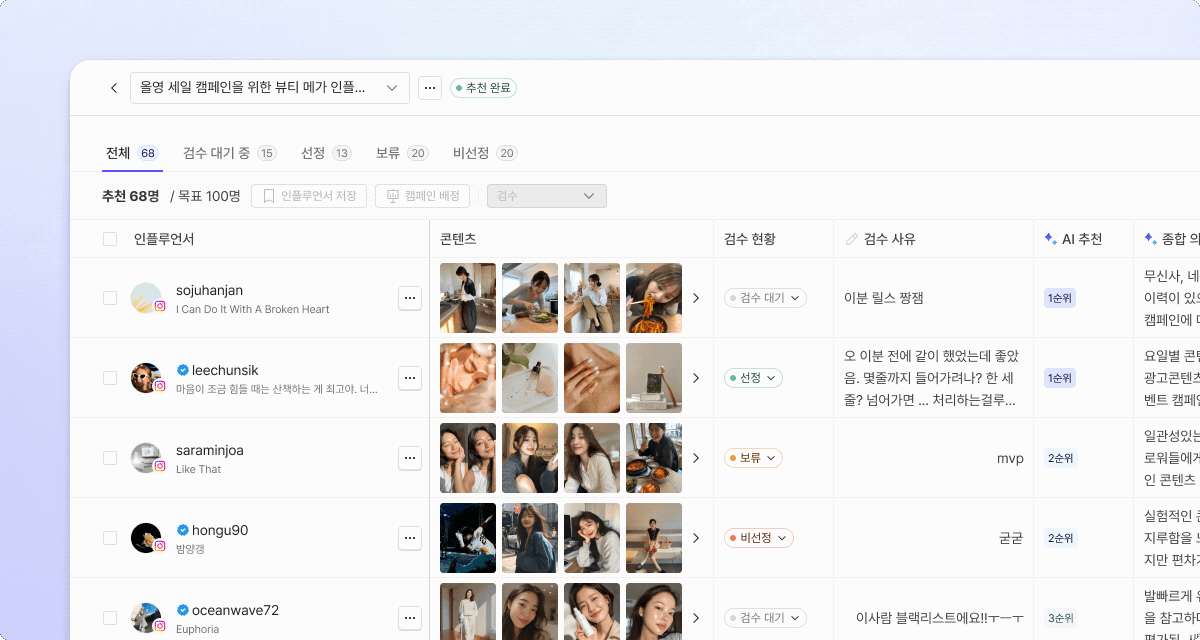Click the sparkle icon in AI 추천 header
Image resolution: width=1200 pixels, height=640 pixels.
click(x=1050, y=239)
